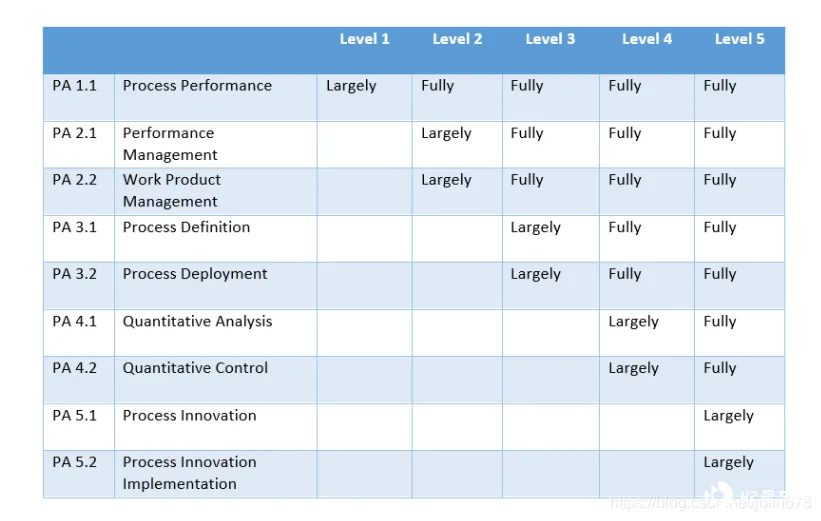Select the Process Innovation Implementation cell

(189, 473)
